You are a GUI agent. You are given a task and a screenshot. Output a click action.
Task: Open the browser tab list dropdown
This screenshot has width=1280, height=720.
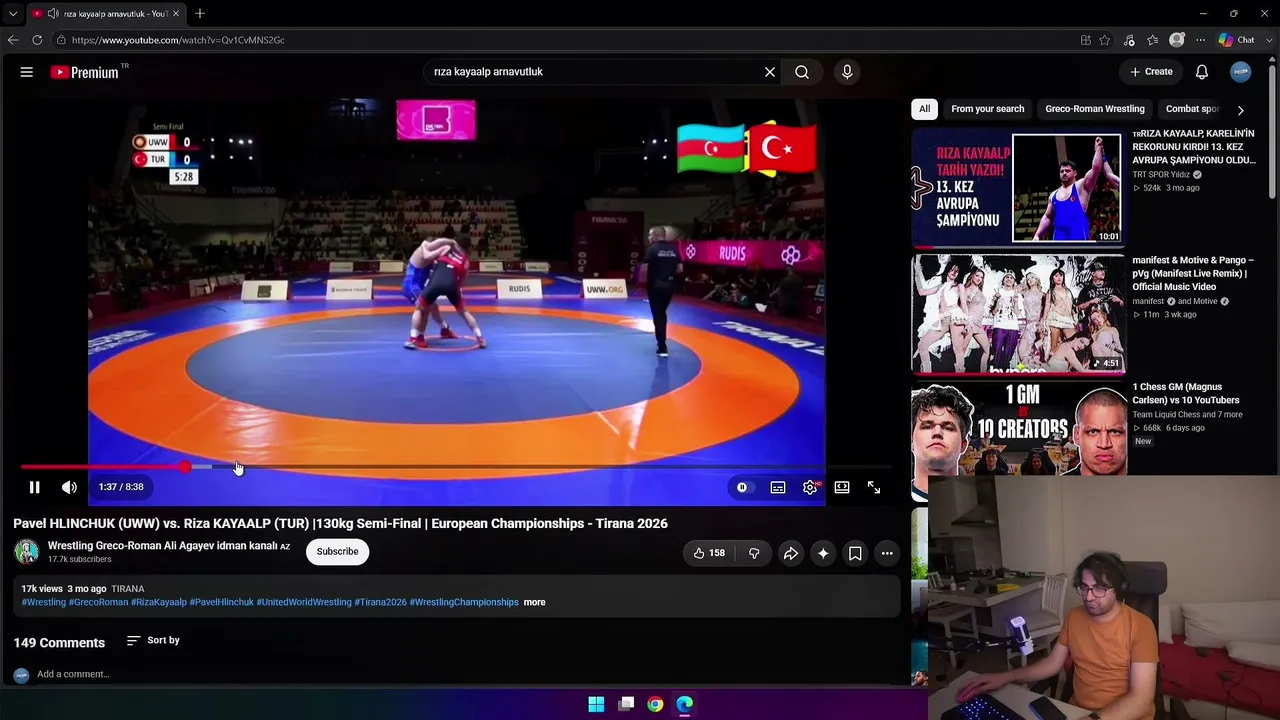point(13,14)
